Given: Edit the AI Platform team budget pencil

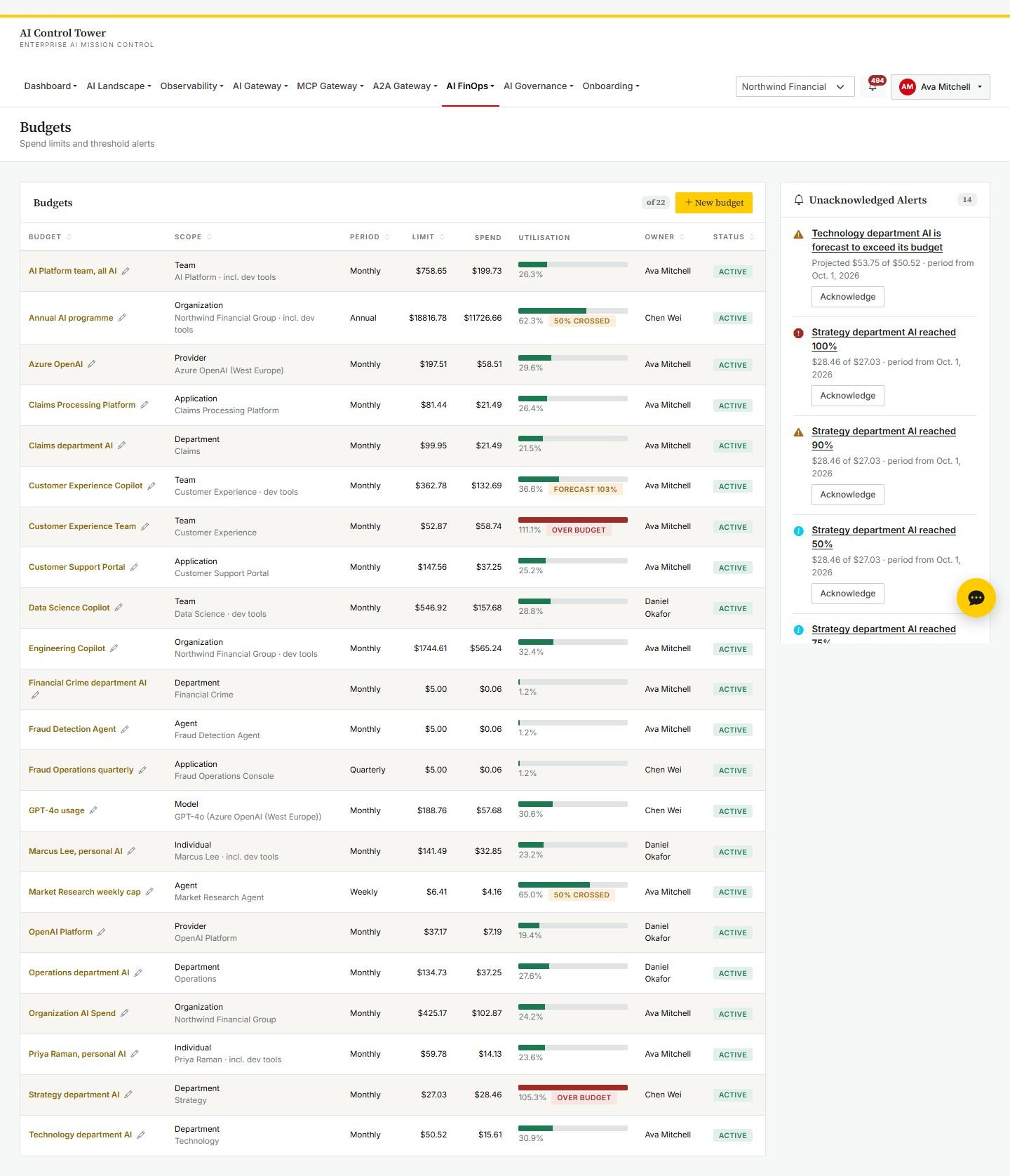Looking at the screenshot, I should pos(126,271).
